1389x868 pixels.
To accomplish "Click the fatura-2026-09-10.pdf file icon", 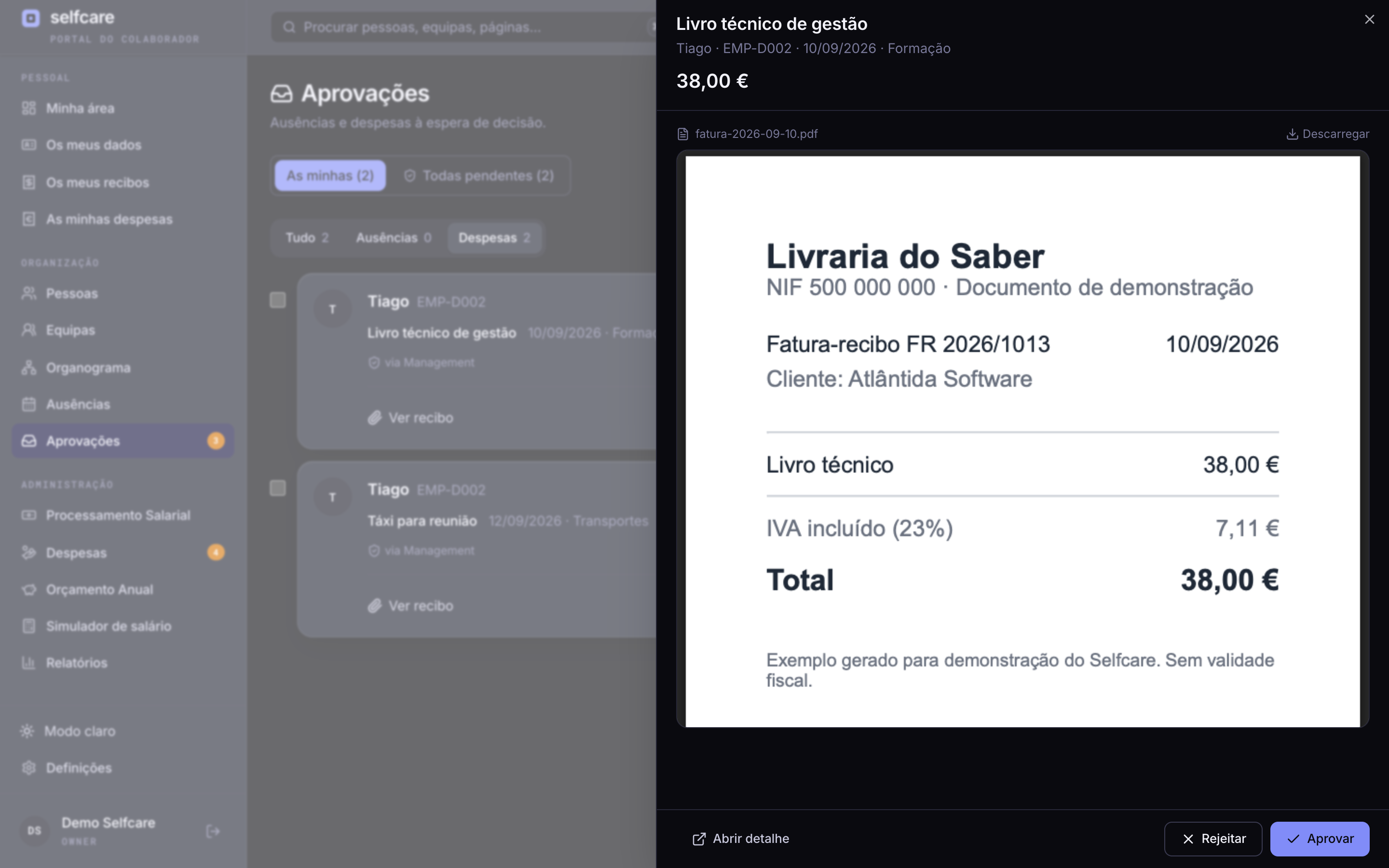I will pyautogui.click(x=682, y=135).
